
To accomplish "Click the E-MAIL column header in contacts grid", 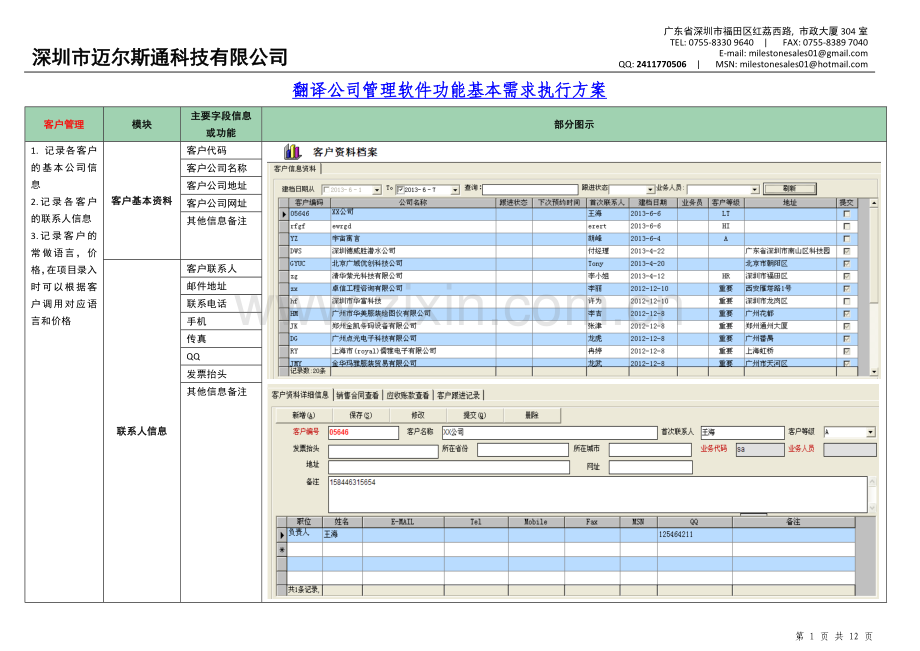I will (x=403, y=522).
